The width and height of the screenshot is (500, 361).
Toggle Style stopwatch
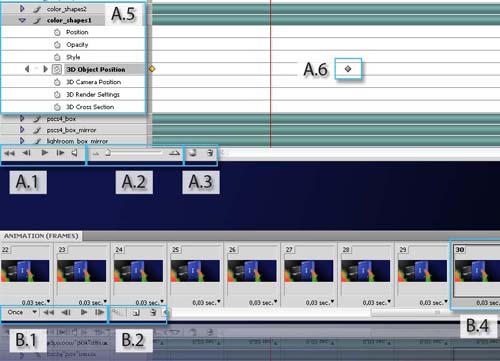pyautogui.click(x=57, y=57)
